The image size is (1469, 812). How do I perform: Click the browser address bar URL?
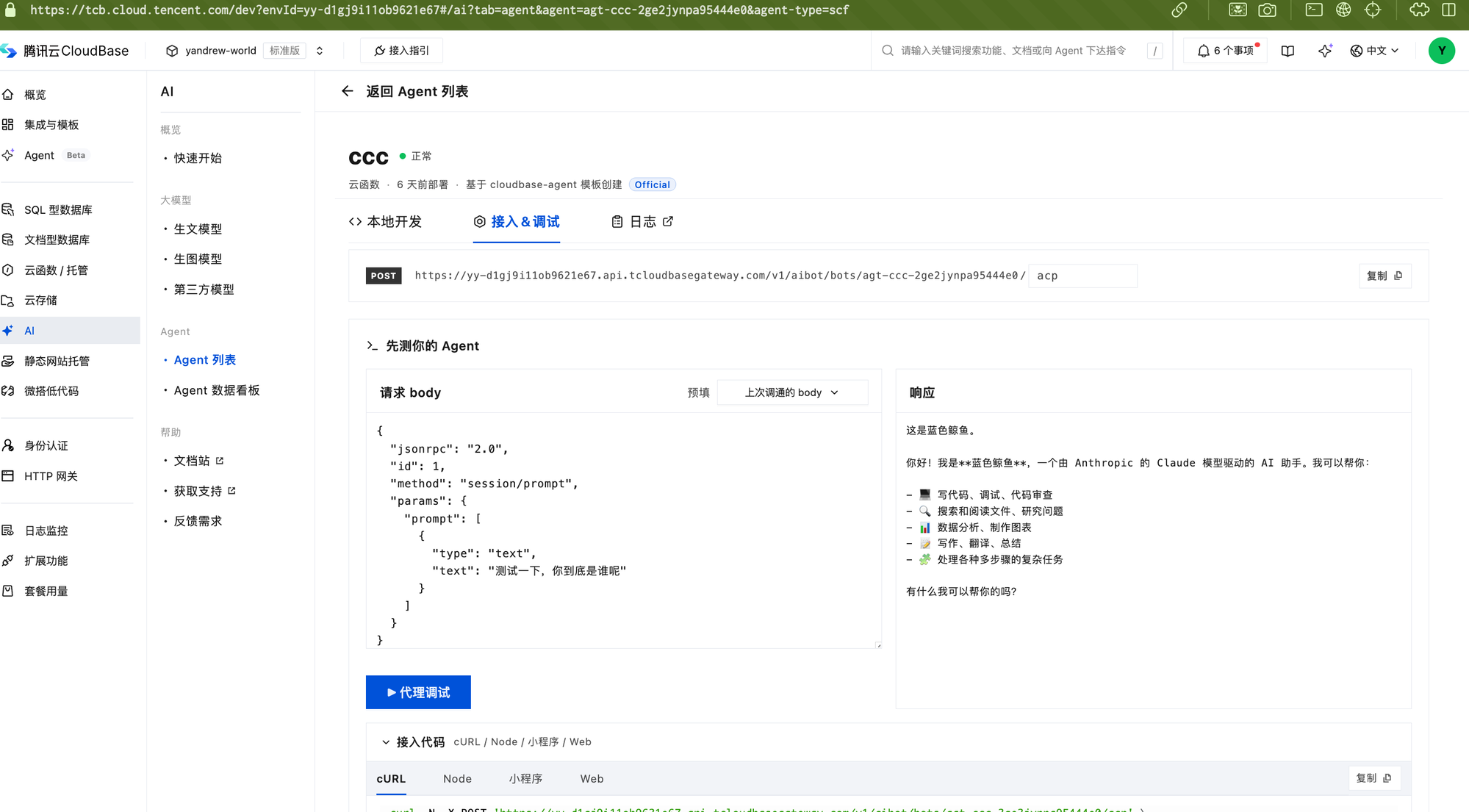pyautogui.click(x=439, y=10)
